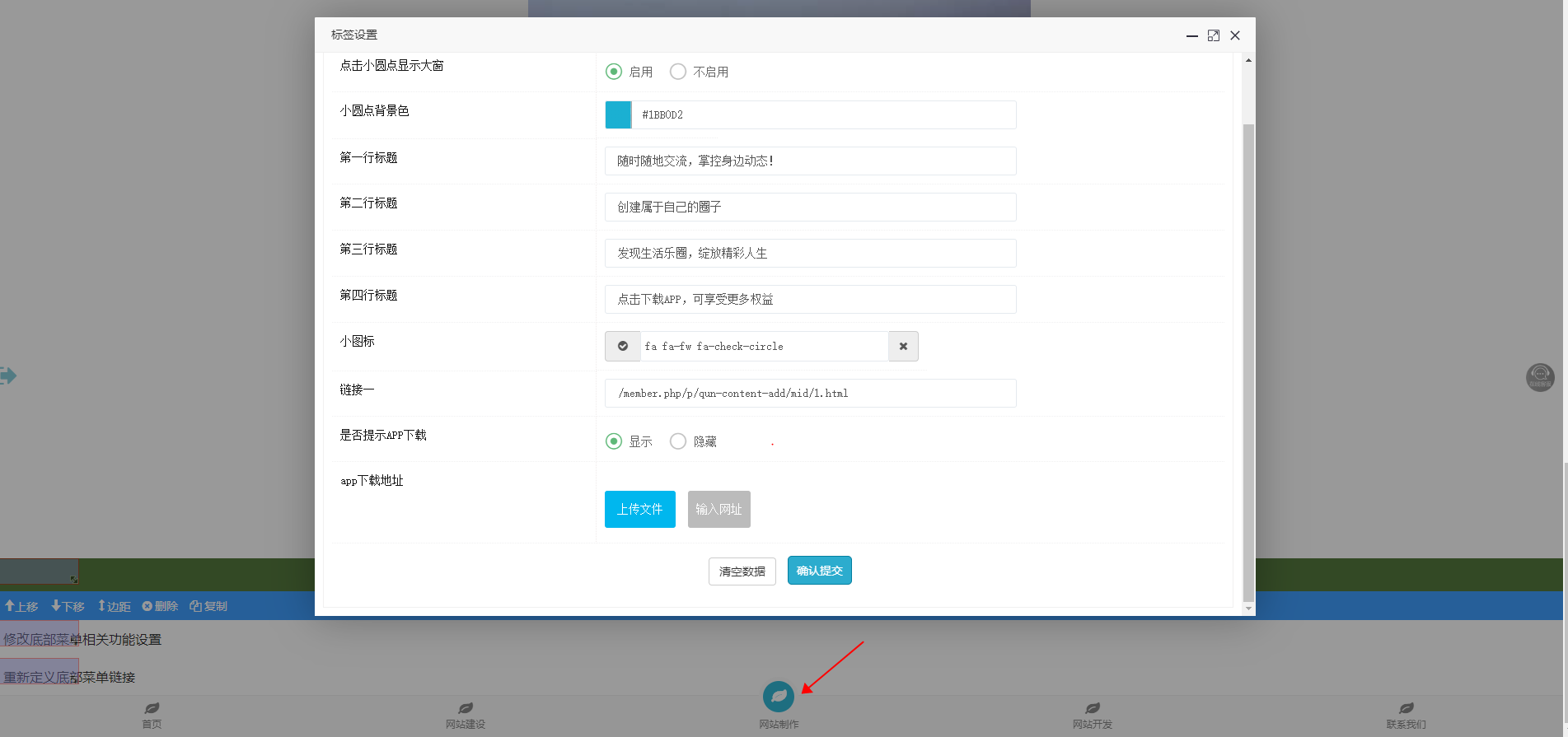Click the teal leaf icon above 网站制作

(x=778, y=697)
